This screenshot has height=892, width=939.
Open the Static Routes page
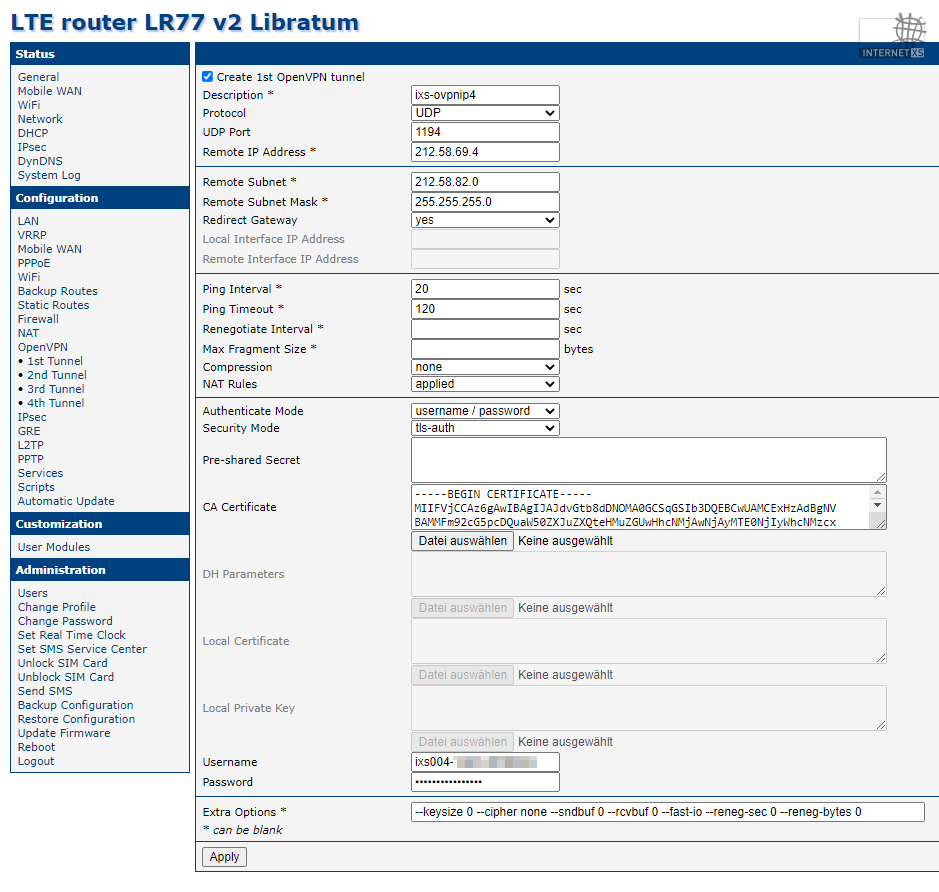pyautogui.click(x=53, y=305)
